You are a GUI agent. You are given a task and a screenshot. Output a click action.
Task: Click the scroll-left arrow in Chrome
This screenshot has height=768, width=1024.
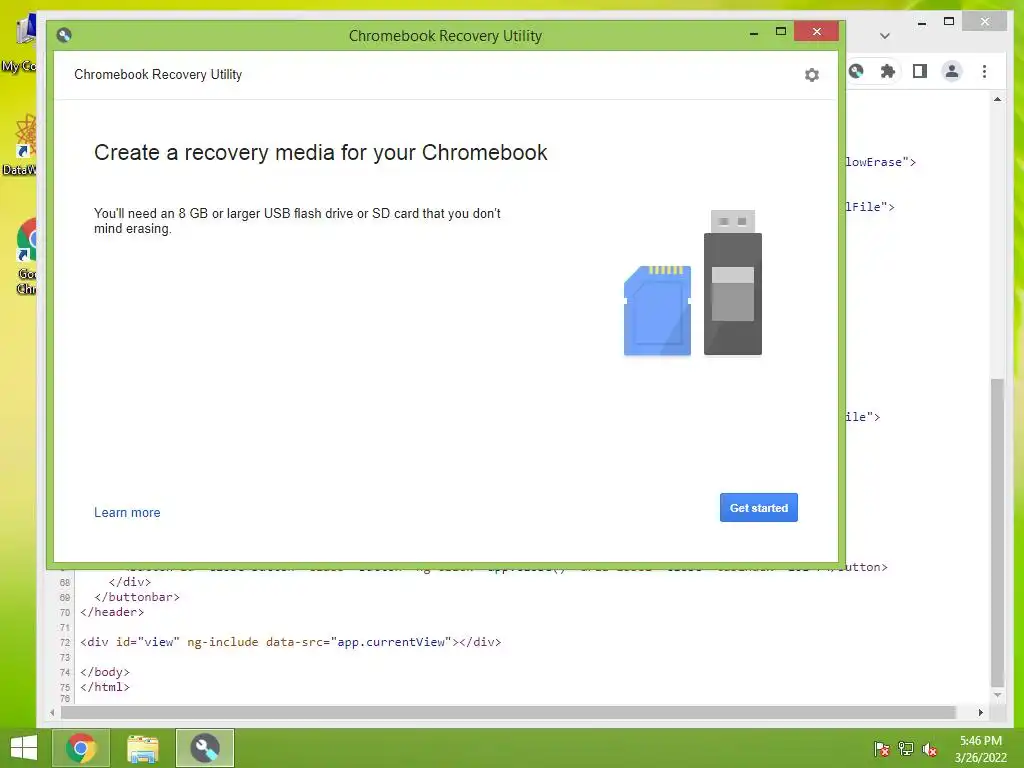tap(52, 712)
